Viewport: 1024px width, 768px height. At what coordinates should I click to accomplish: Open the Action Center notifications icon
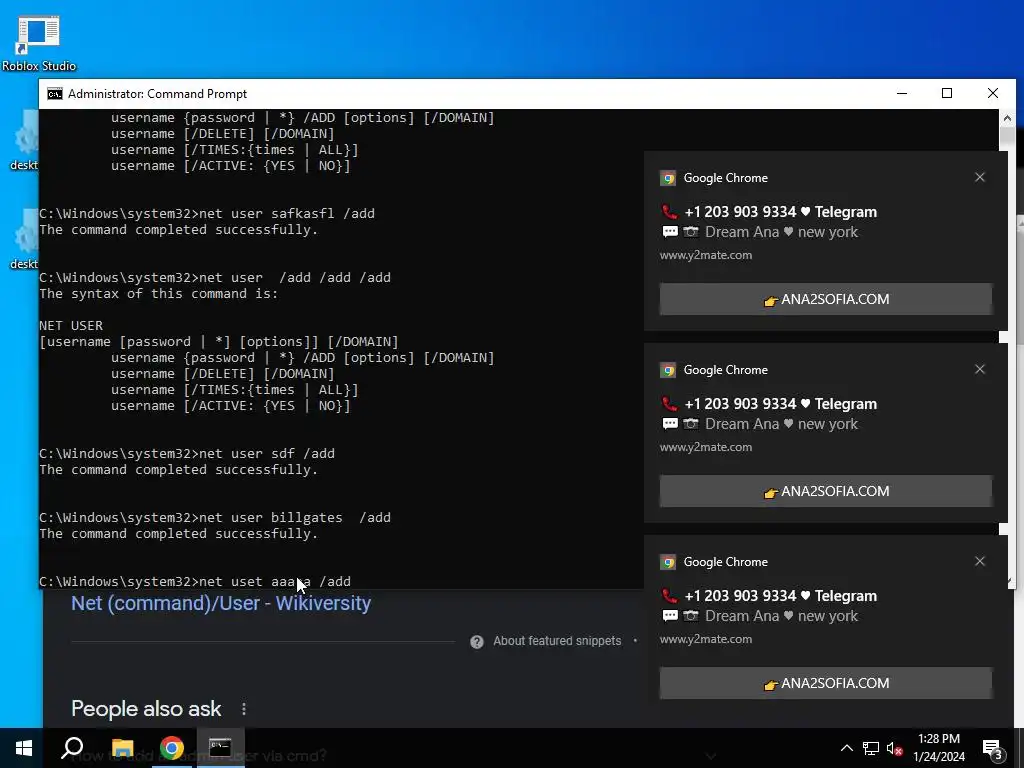tap(993, 748)
